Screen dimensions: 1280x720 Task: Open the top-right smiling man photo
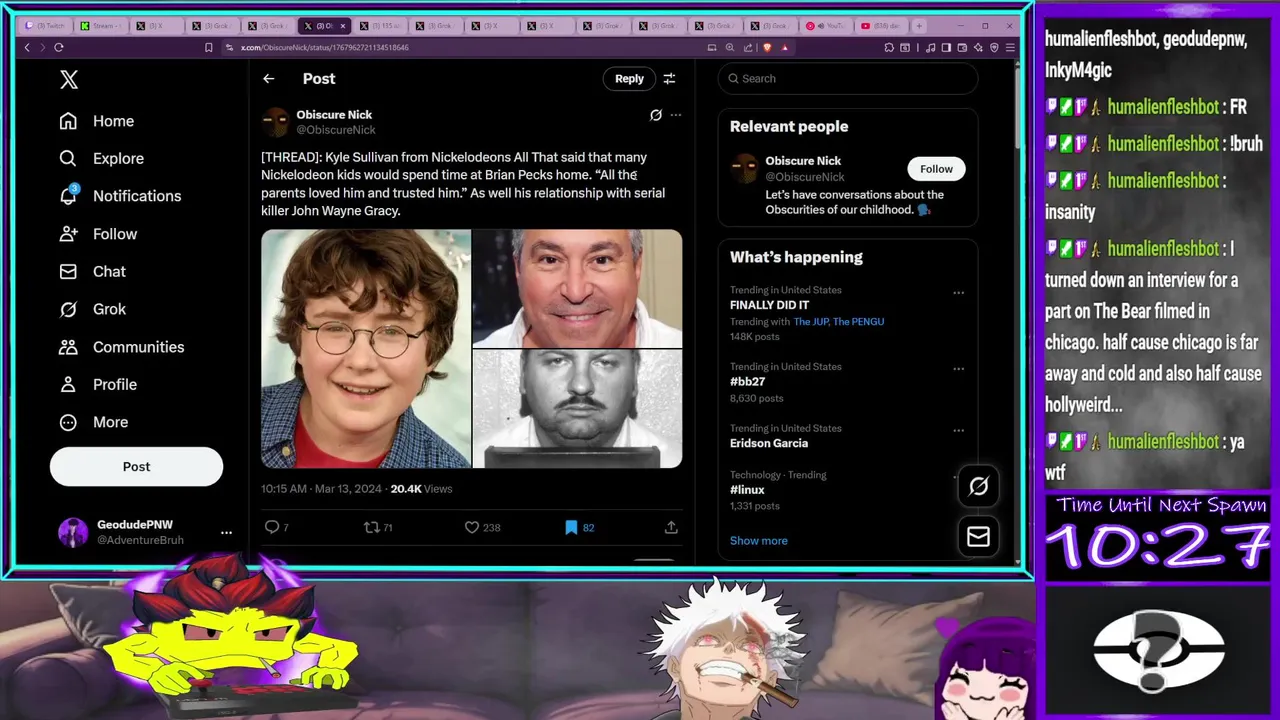tap(578, 288)
